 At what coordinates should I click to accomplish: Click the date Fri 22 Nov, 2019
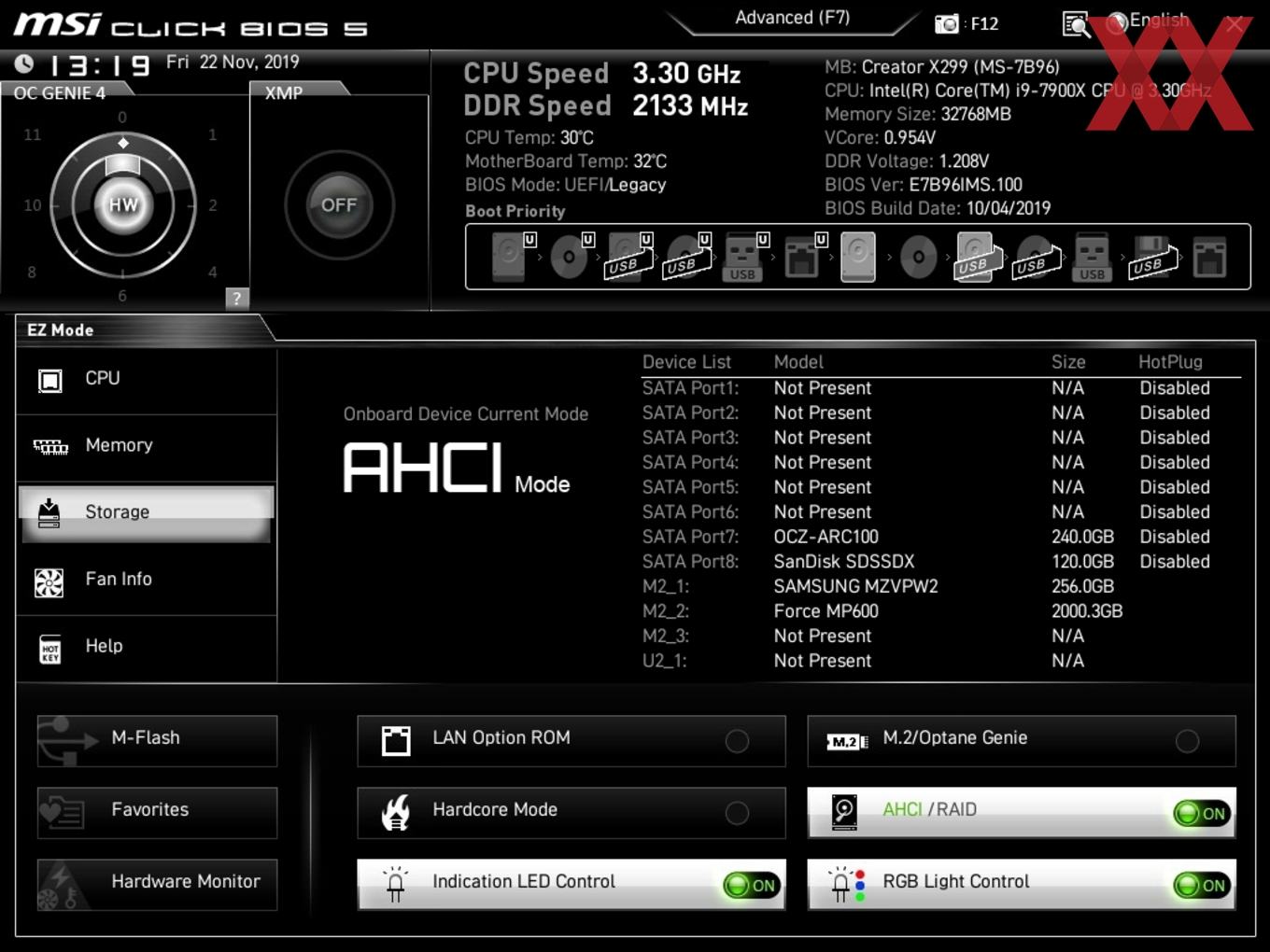click(233, 62)
